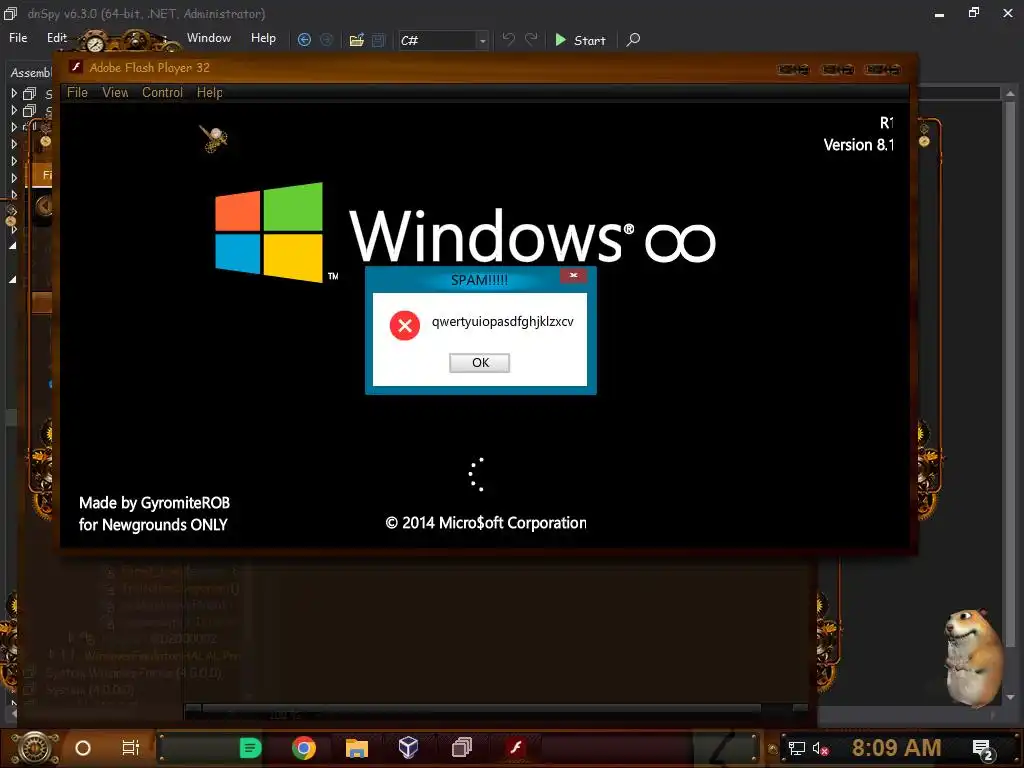Open Task View from the taskbar

[x=131, y=748]
